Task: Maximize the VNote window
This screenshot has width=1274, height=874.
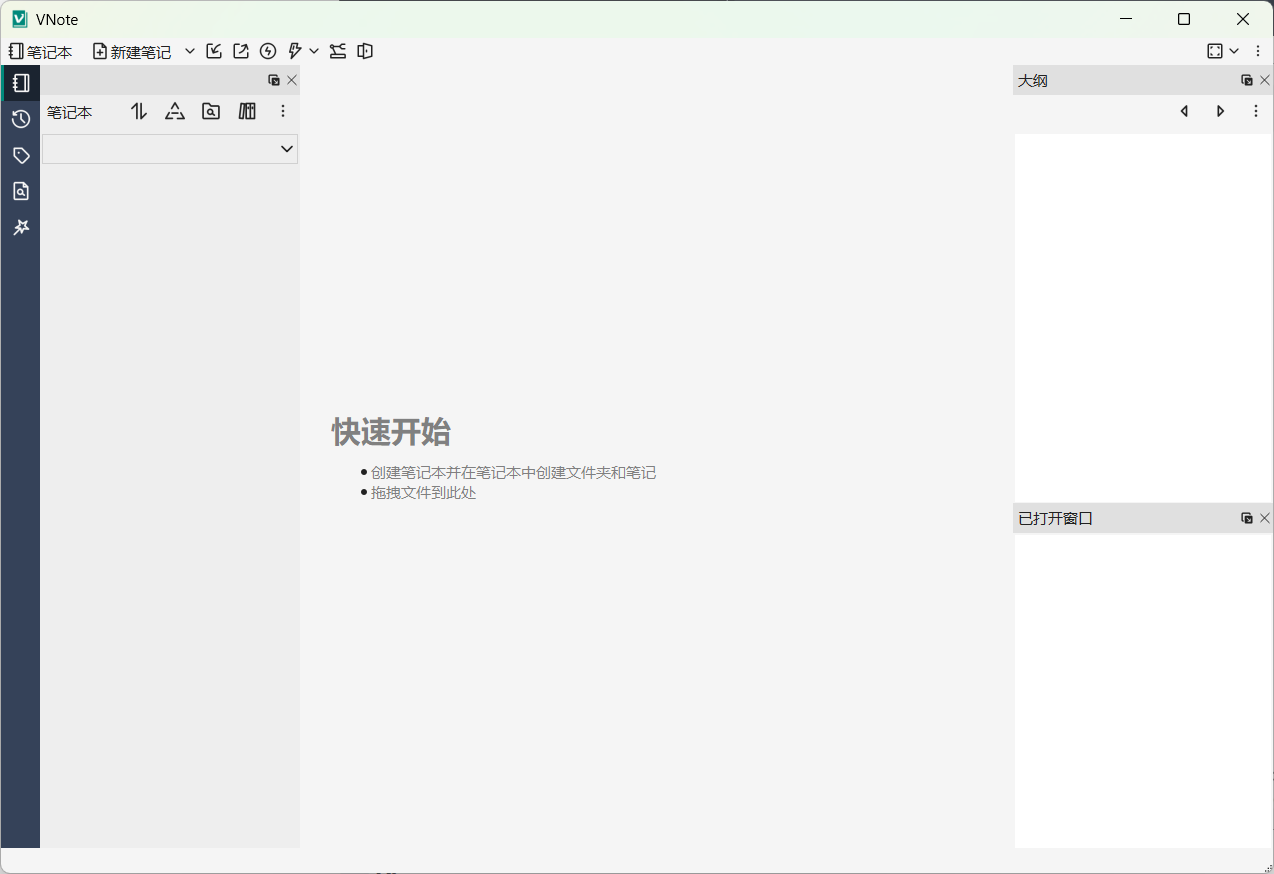Action: click(1184, 19)
